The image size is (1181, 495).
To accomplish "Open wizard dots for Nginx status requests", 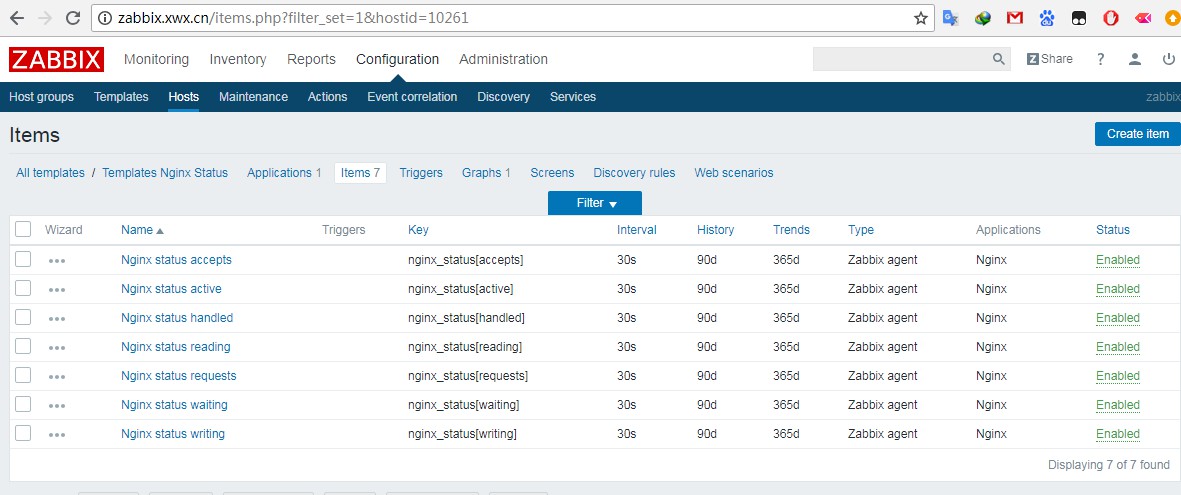I will pos(57,377).
